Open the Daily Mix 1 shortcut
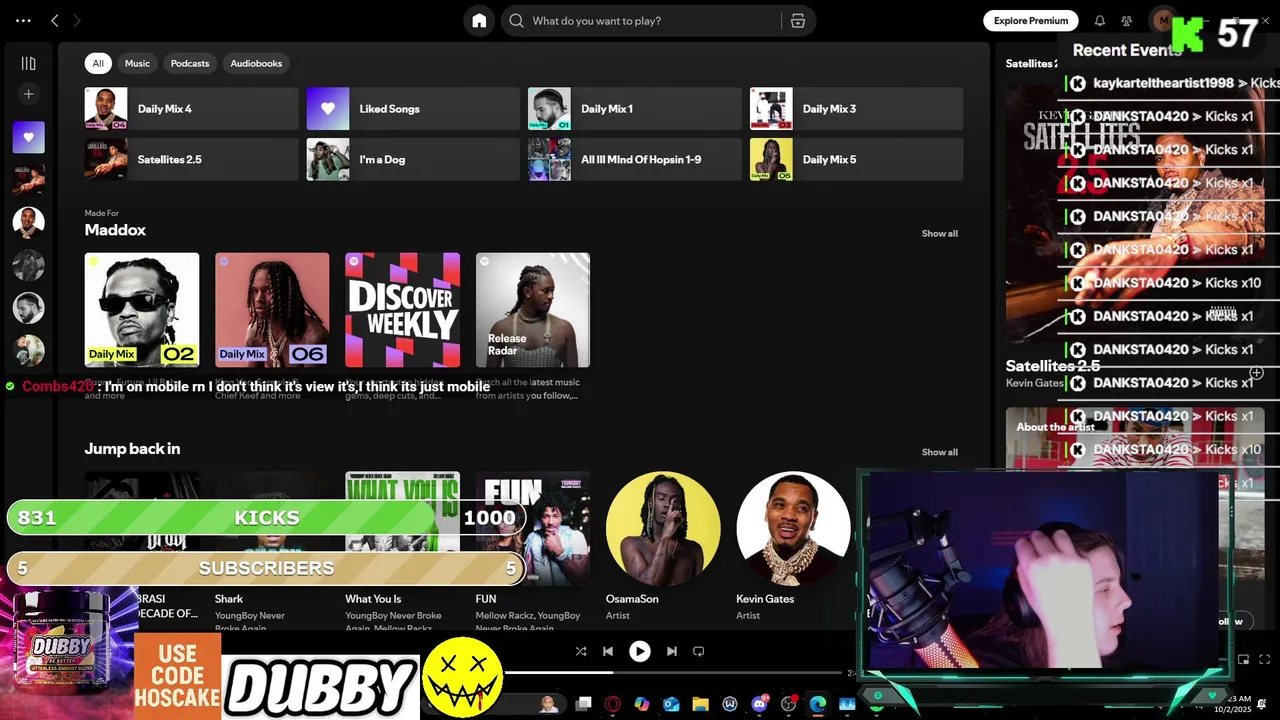 635,109
